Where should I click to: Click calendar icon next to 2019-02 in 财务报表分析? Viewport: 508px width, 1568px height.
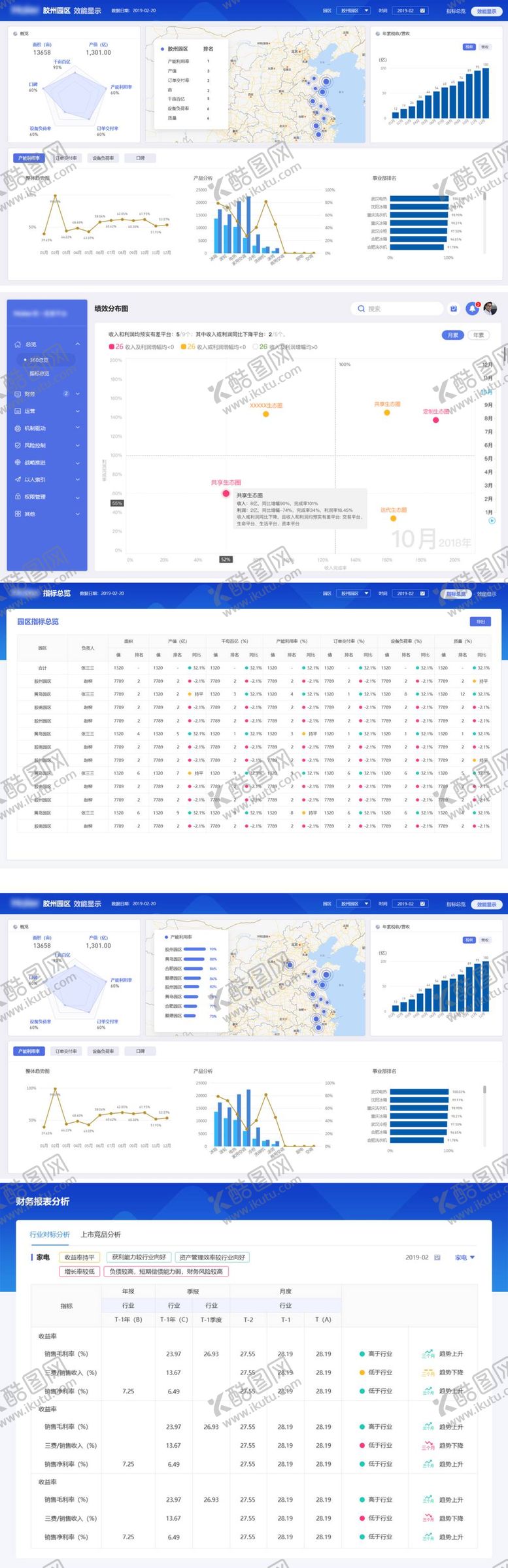(437, 1257)
